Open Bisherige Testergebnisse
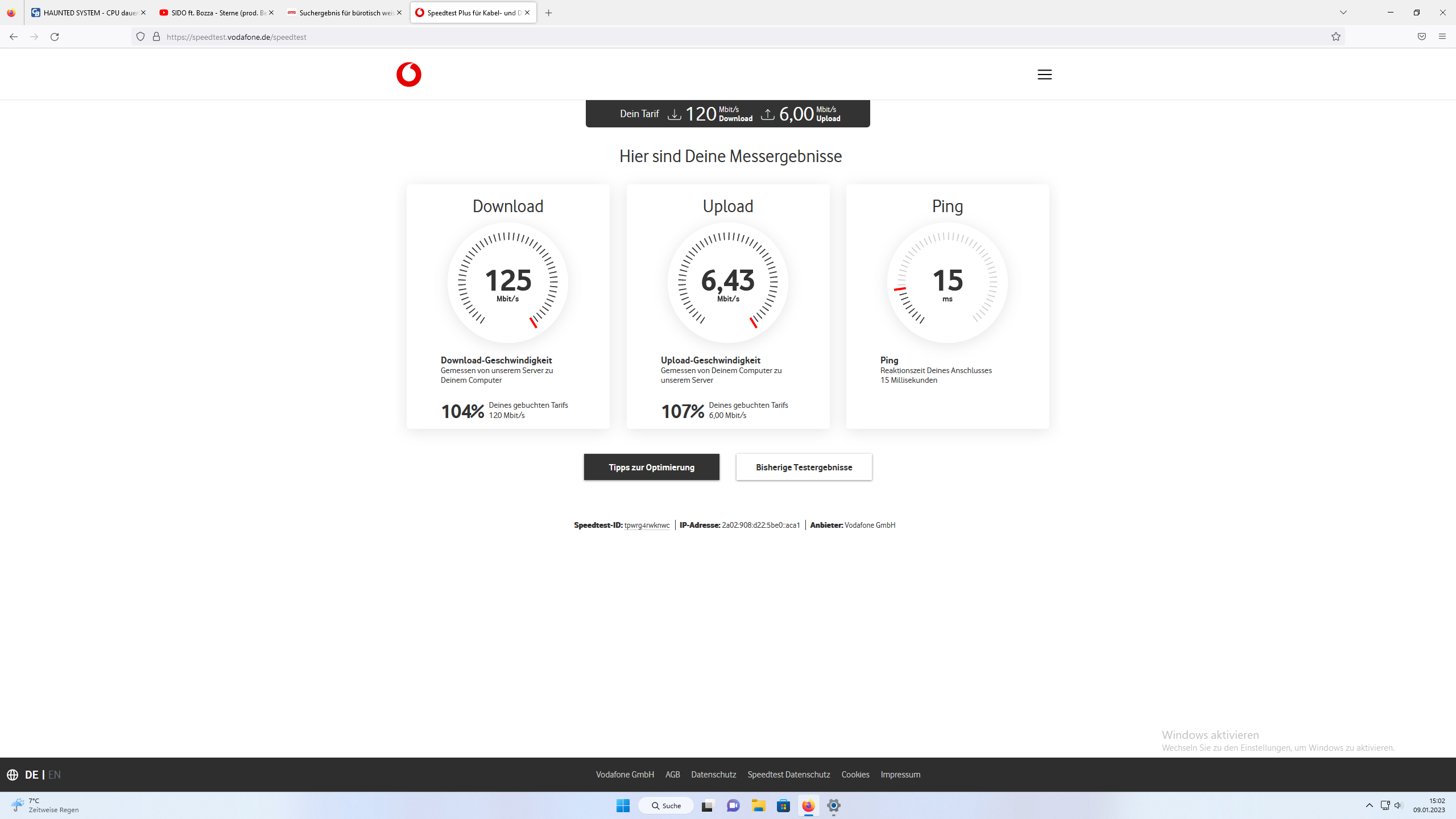The height and width of the screenshot is (819, 1456). (x=804, y=467)
